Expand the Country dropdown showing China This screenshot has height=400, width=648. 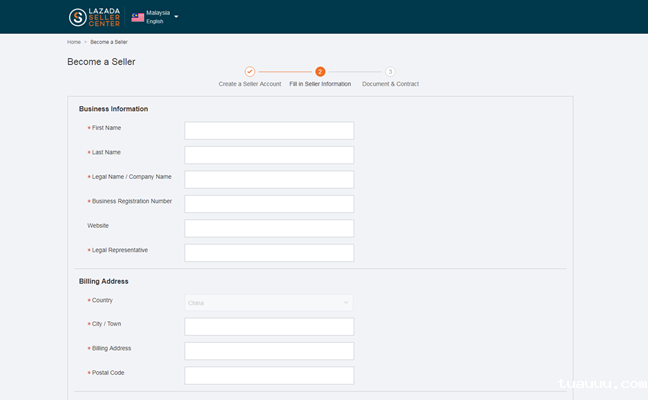(x=269, y=302)
